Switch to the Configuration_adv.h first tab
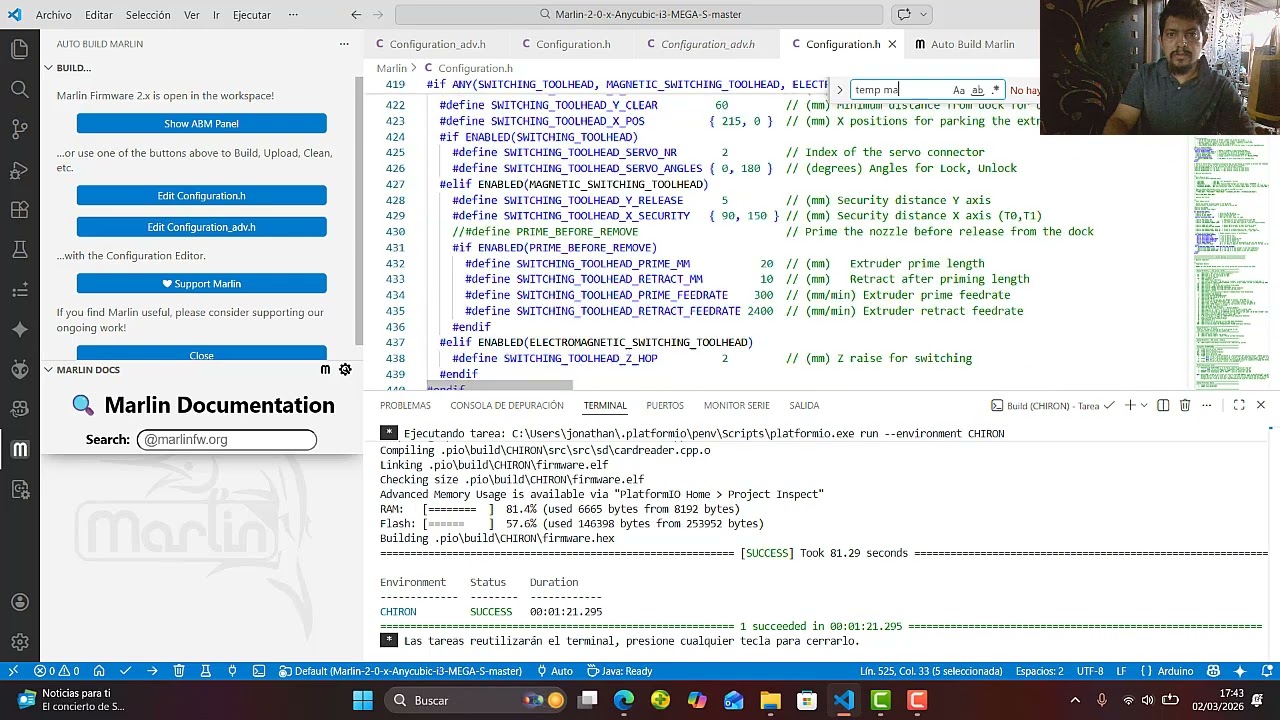Image resolution: width=1280 pixels, height=720 pixels. click(437, 44)
